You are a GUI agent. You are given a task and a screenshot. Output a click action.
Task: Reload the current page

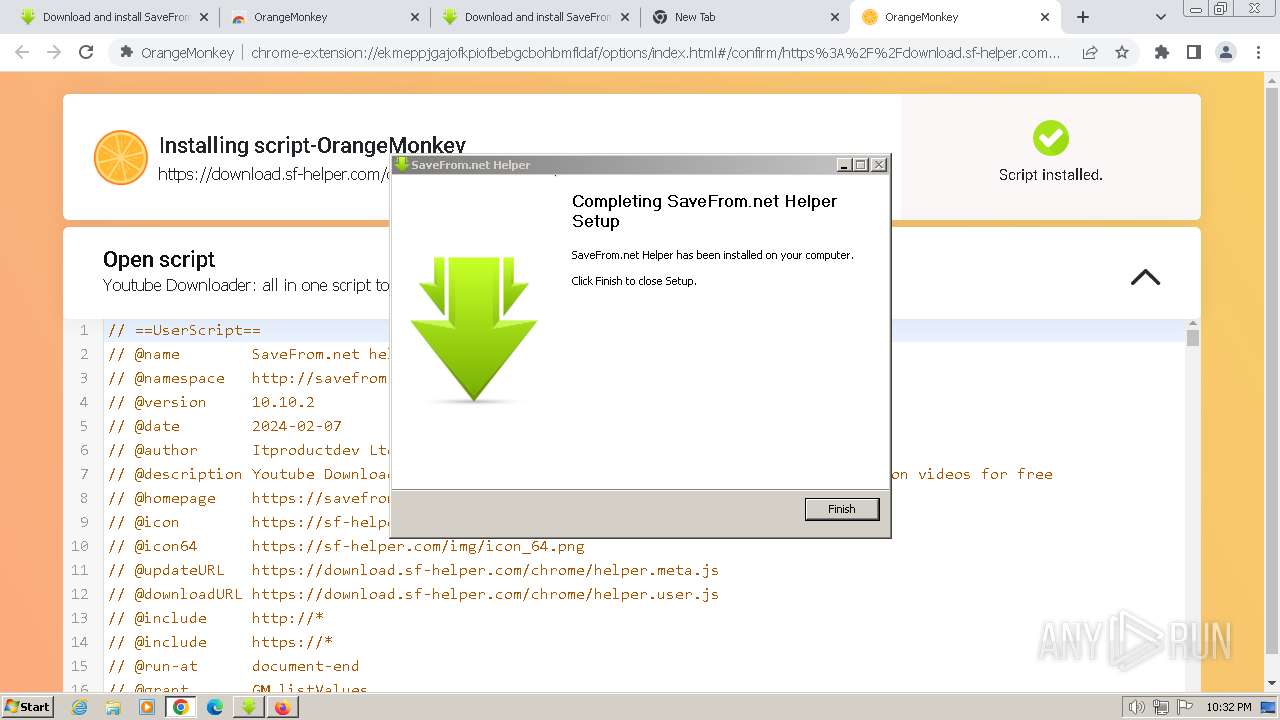pyautogui.click(x=86, y=52)
